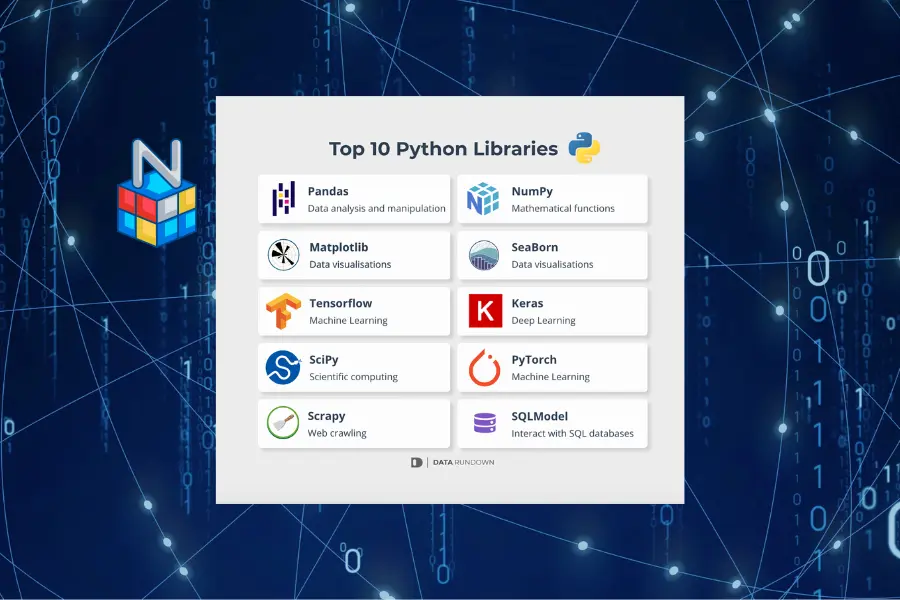
Task: Click 'Data analysis and manipulation' description
Action: click(377, 208)
